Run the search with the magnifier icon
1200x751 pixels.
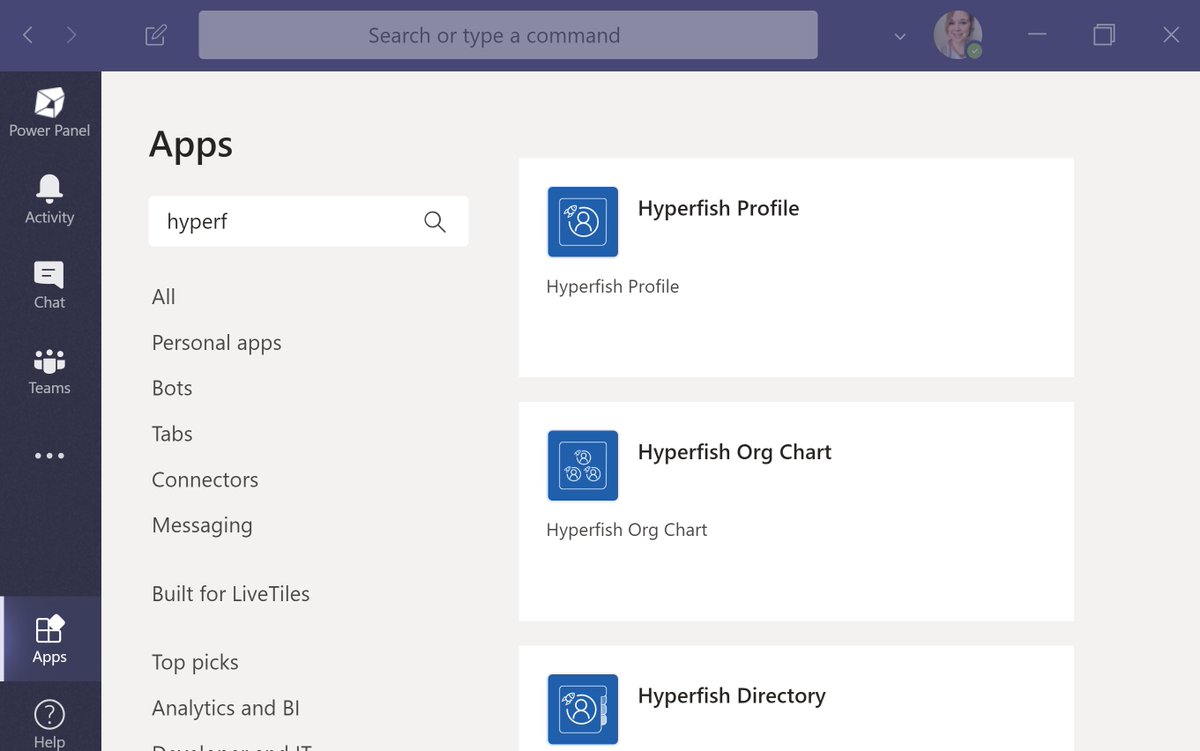435,221
